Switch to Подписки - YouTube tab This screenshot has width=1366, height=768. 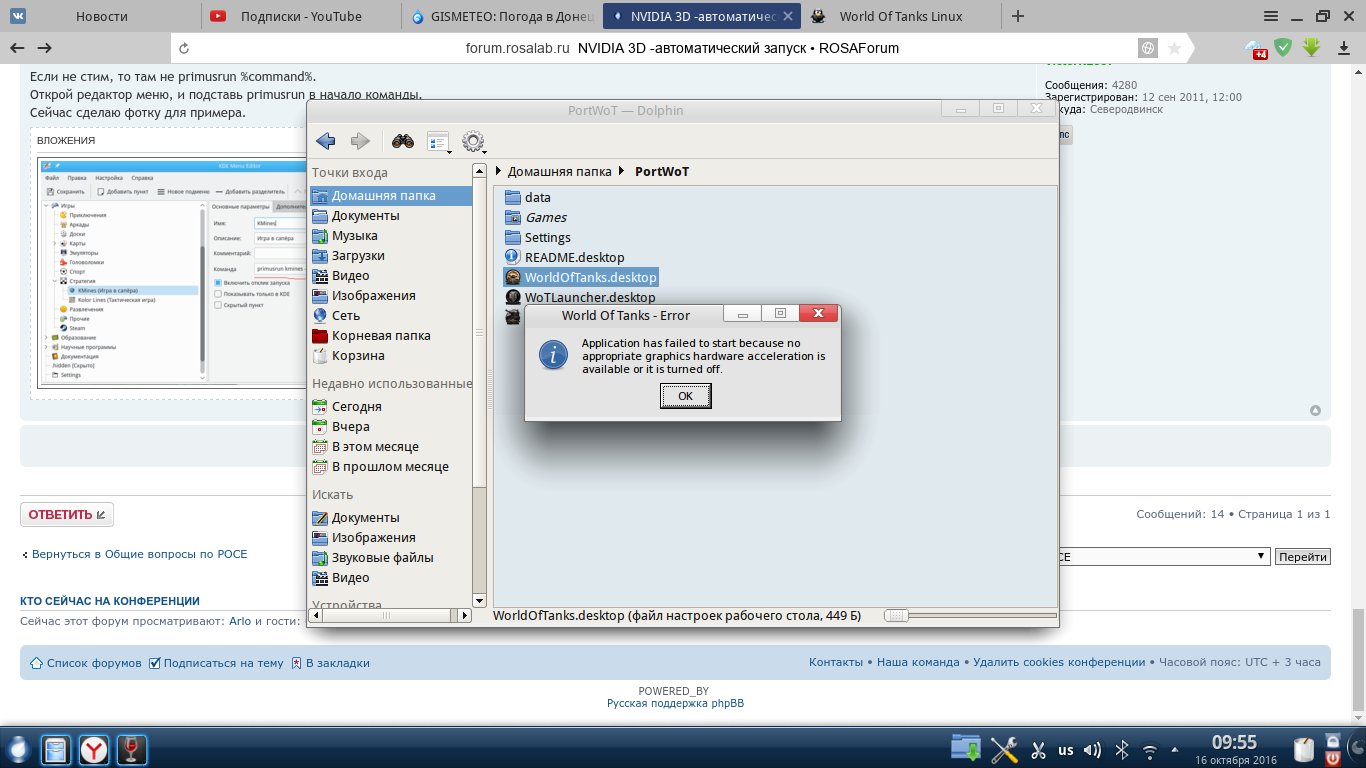point(301,16)
